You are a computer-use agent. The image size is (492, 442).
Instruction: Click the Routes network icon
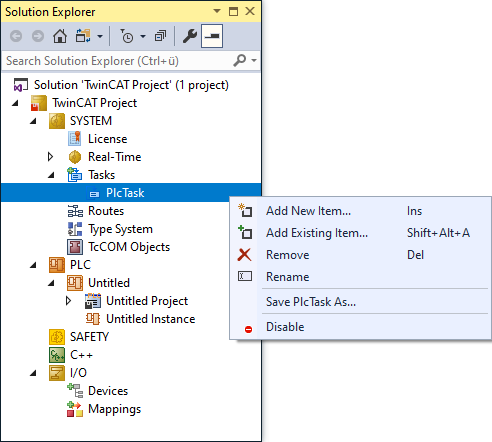click(75, 211)
